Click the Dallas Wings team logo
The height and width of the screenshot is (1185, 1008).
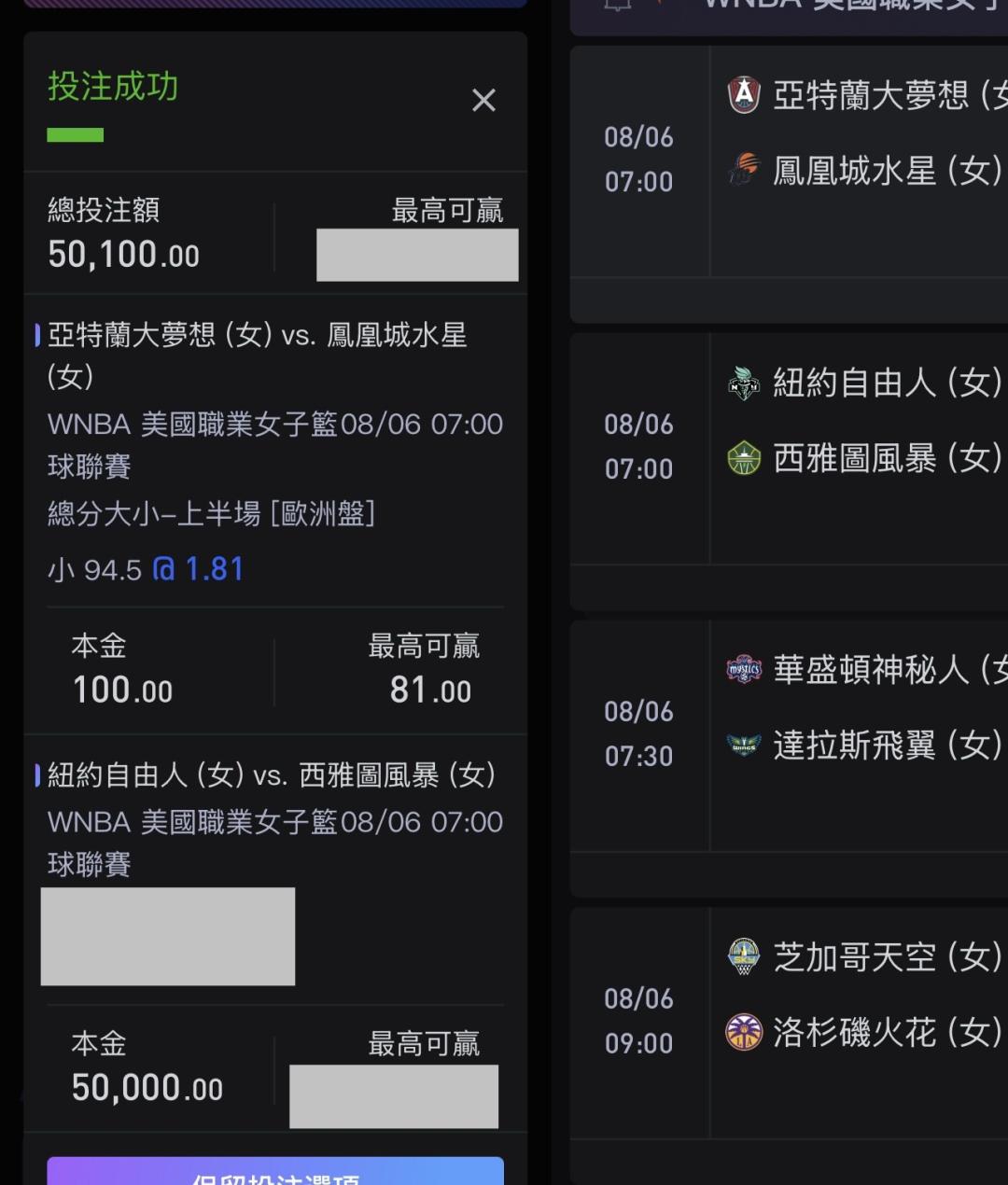coord(744,745)
